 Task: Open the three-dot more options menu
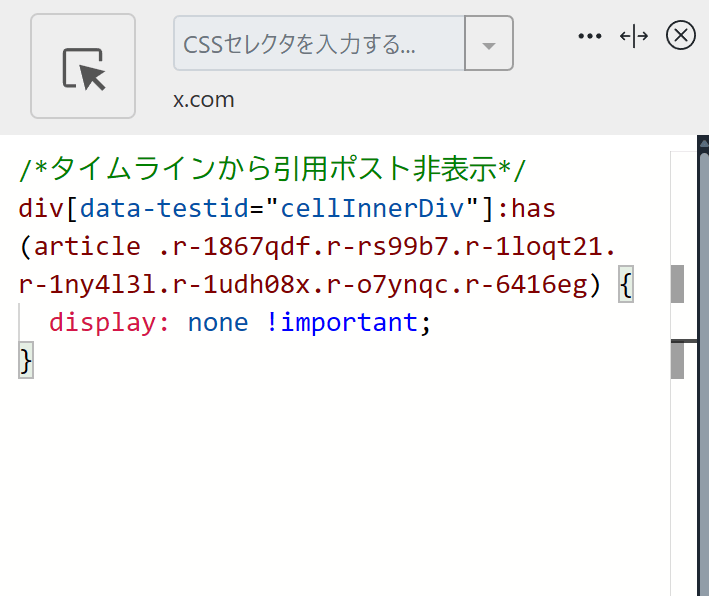[590, 36]
